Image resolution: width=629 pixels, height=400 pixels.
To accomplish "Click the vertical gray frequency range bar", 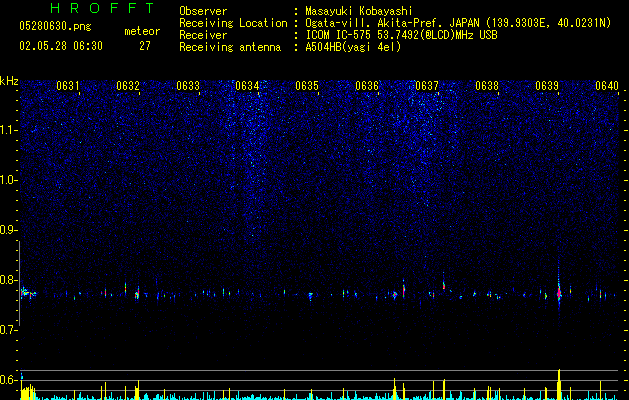I will pos(19,283).
